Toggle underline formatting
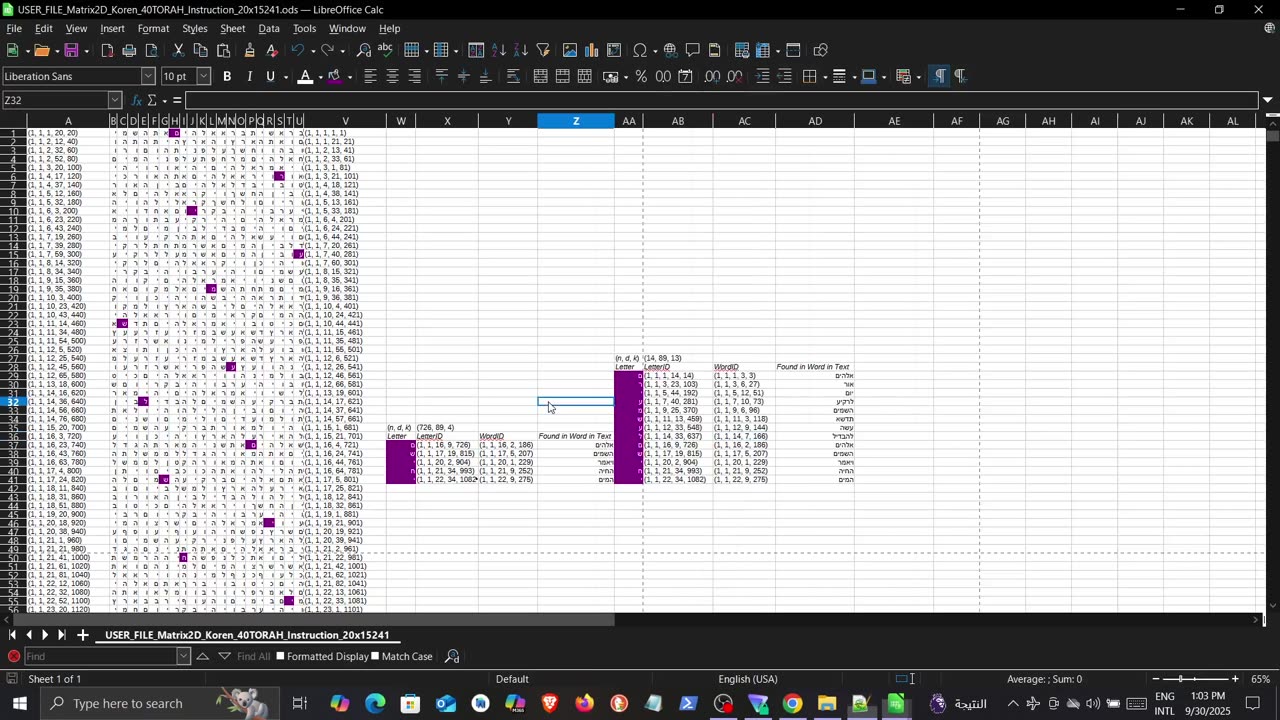The image size is (1280, 720). point(271,76)
